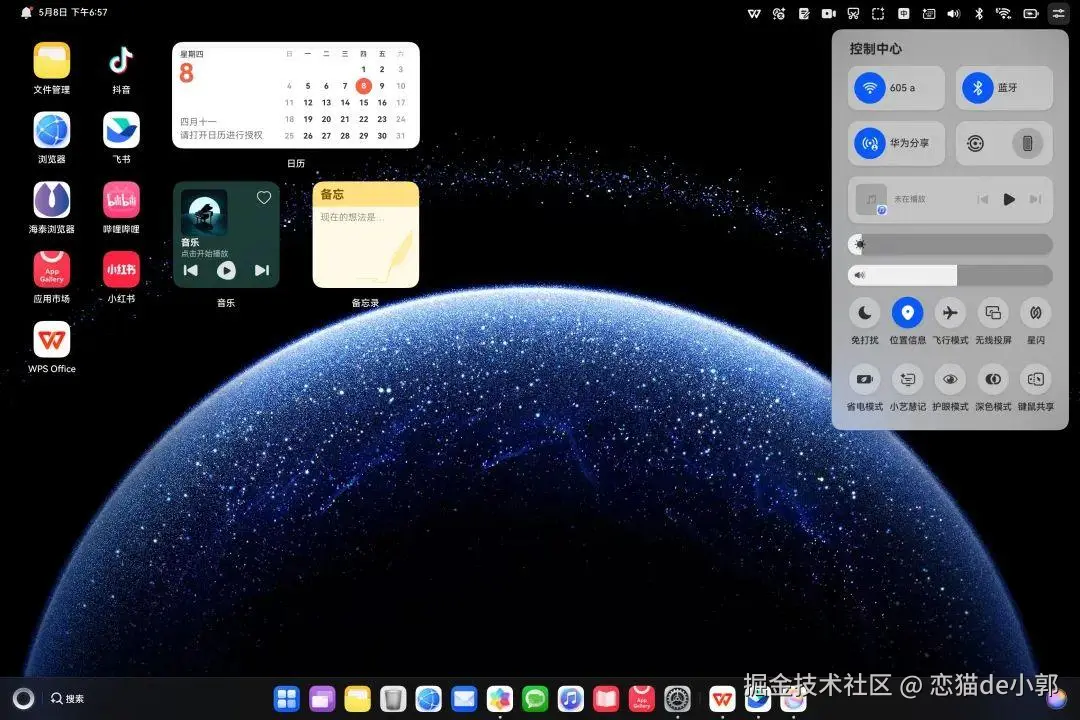Screen dimensions: 1080x720
Task: Click the WPS icon in status bar
Action: tap(754, 13)
